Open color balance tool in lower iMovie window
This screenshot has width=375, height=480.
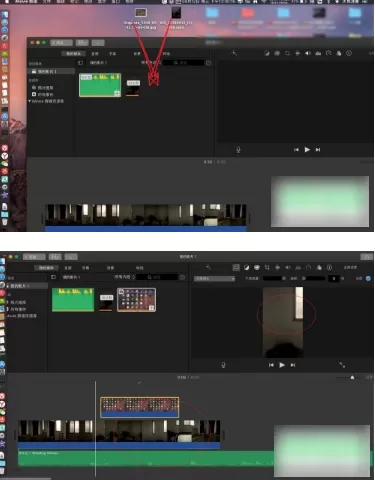(247, 267)
